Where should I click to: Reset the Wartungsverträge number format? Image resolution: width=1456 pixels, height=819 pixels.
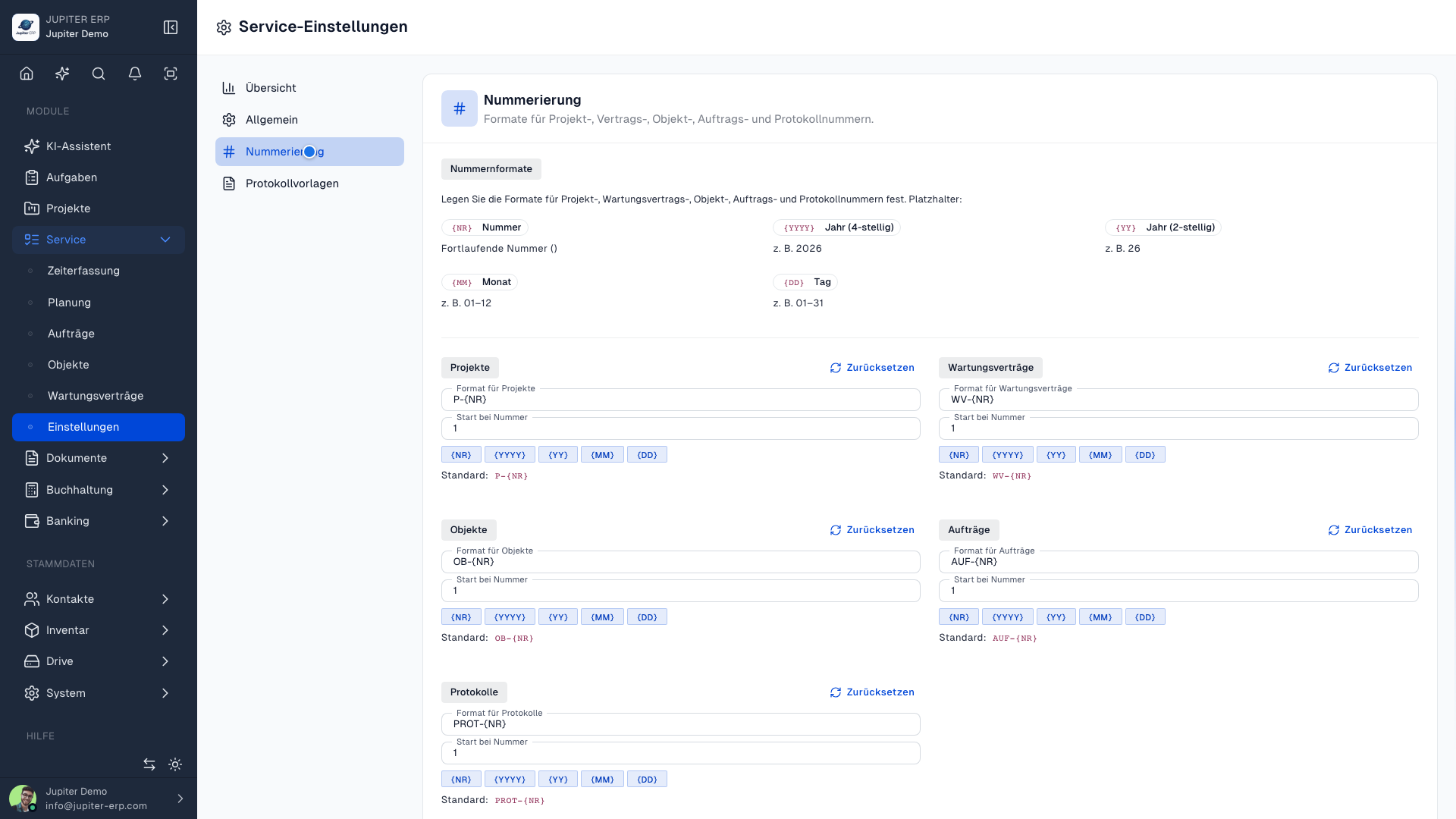(1370, 368)
